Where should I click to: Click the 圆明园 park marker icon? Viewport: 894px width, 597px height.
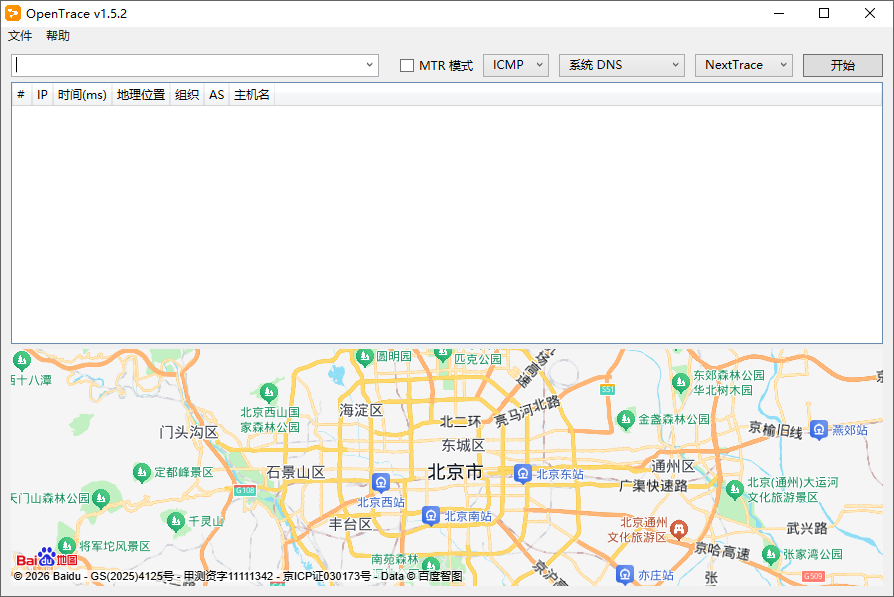[365, 358]
